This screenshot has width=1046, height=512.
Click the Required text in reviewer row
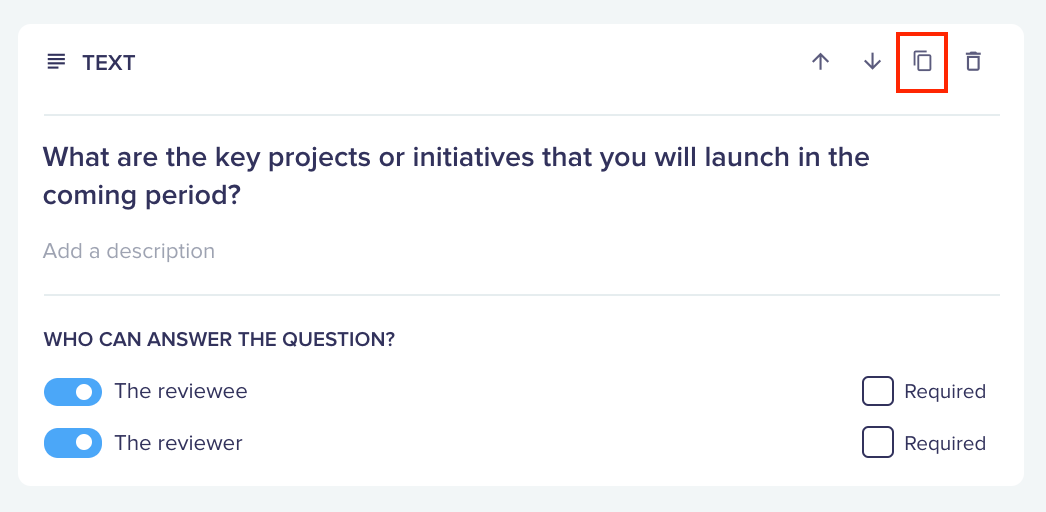[x=945, y=443]
